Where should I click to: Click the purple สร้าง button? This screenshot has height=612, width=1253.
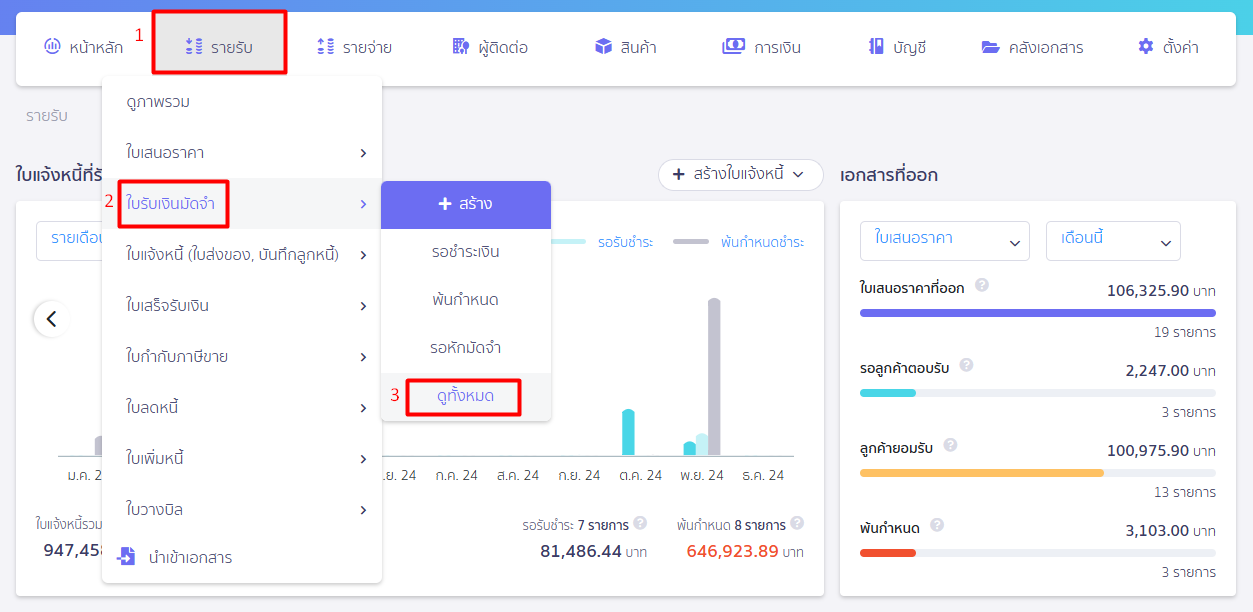click(466, 204)
